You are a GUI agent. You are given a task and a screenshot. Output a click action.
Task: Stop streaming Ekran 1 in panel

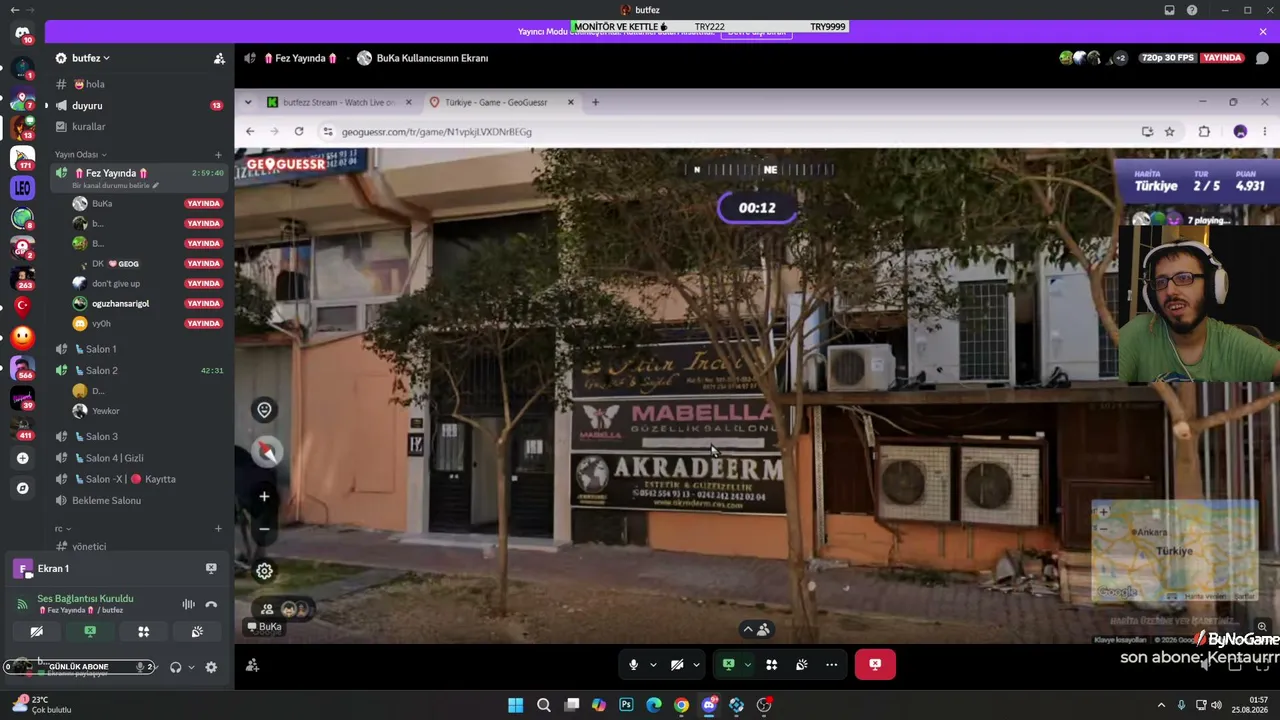[211, 568]
